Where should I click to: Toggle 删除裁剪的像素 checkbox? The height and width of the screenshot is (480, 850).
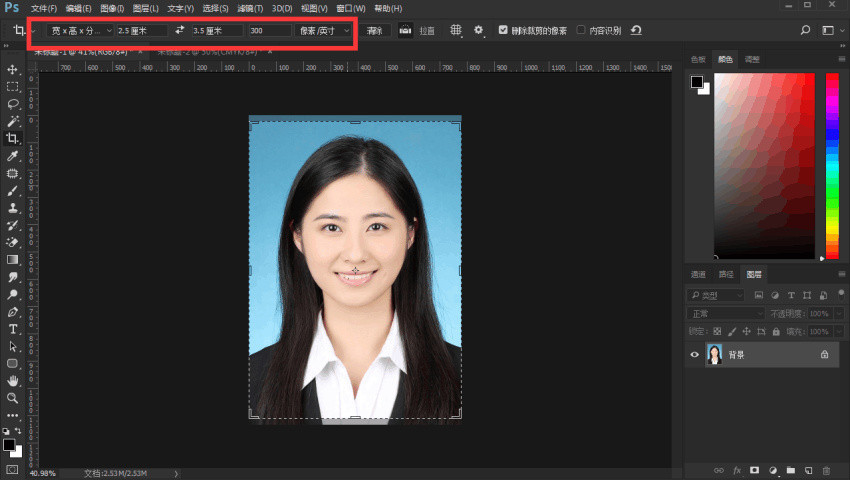[503, 30]
